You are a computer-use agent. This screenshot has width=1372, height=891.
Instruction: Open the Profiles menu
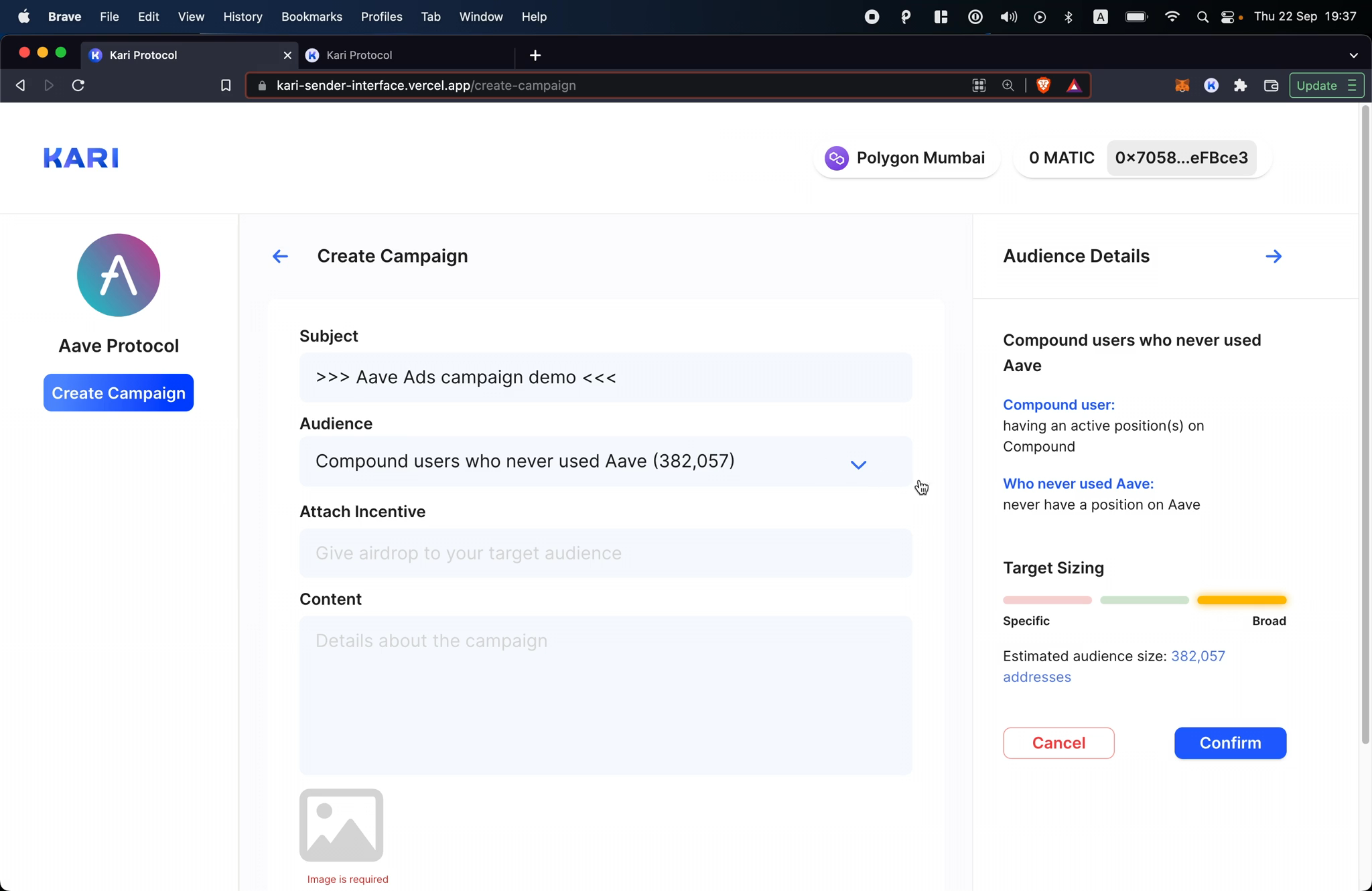[381, 17]
